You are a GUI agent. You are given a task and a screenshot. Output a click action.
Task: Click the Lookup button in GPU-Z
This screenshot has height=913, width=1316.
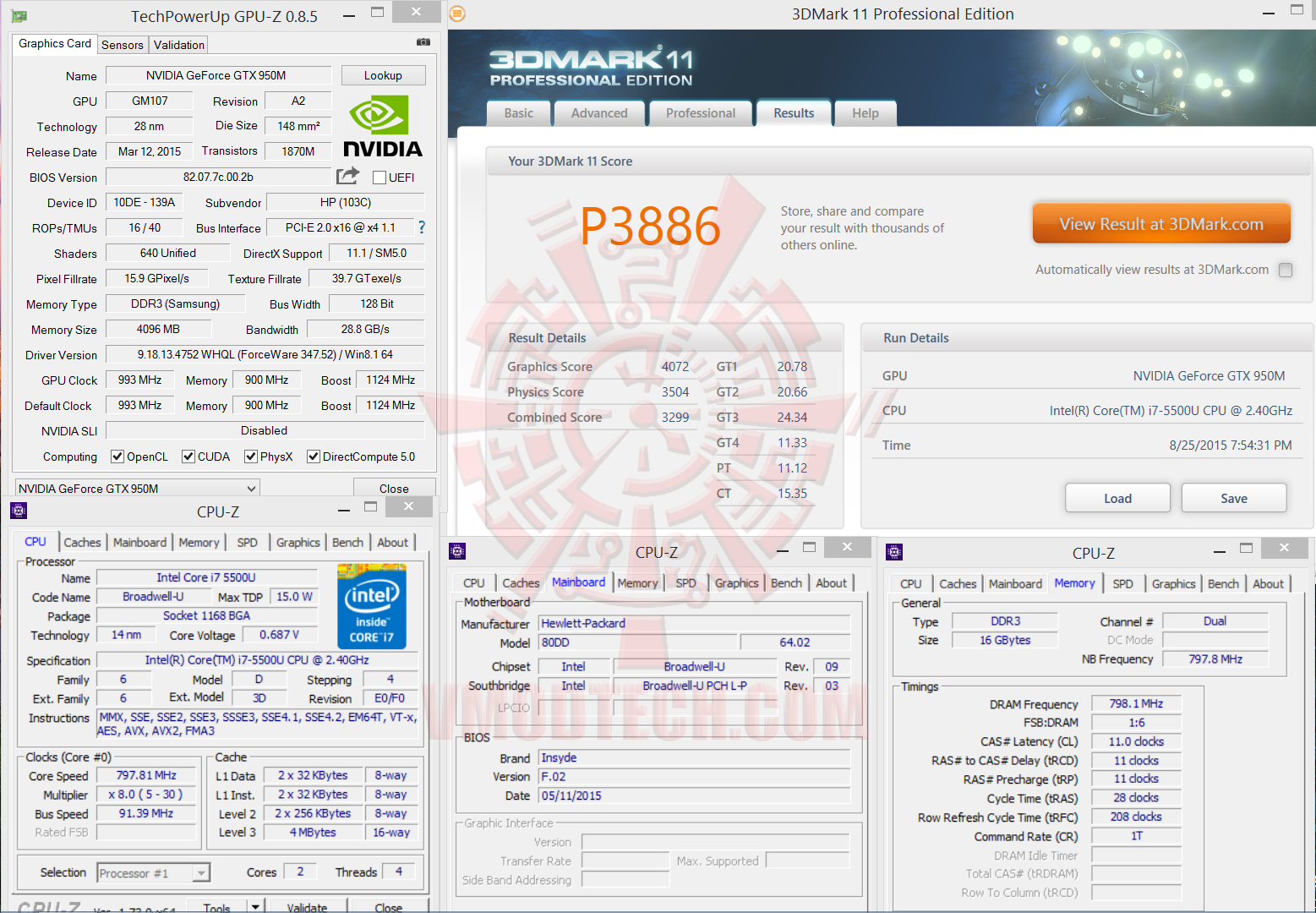(383, 75)
